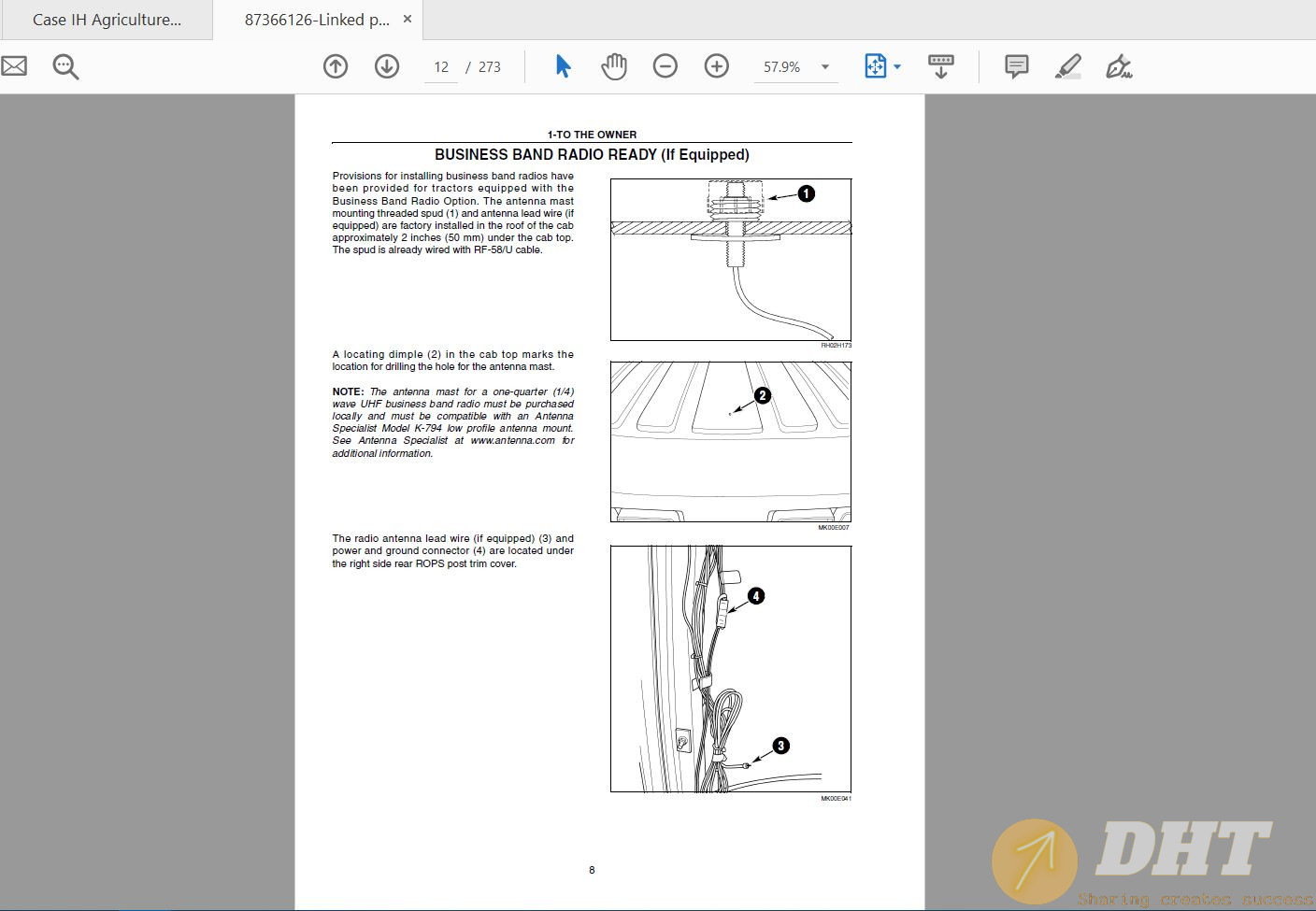Click page number 8 at page bottom
Image resolution: width=1316 pixels, height=911 pixels.
pos(592,870)
